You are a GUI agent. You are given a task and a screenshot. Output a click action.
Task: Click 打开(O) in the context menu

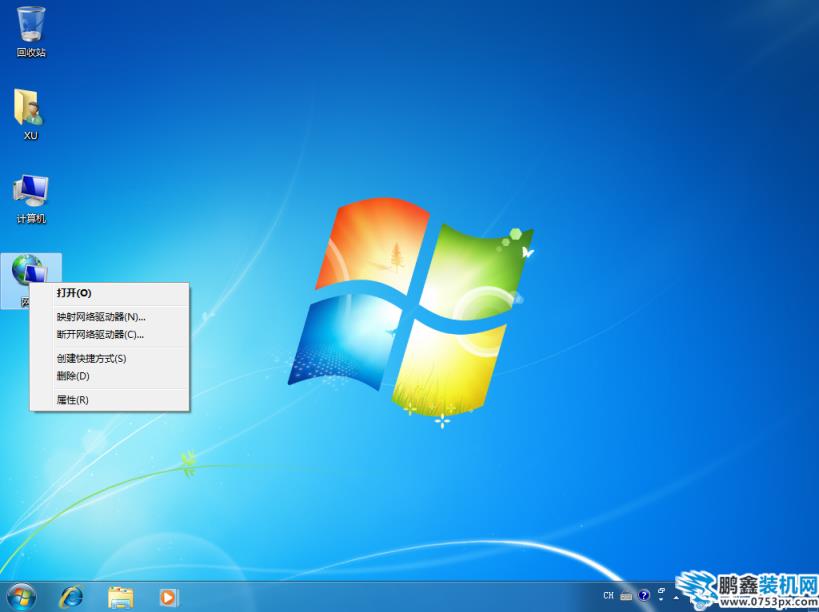(x=110, y=293)
